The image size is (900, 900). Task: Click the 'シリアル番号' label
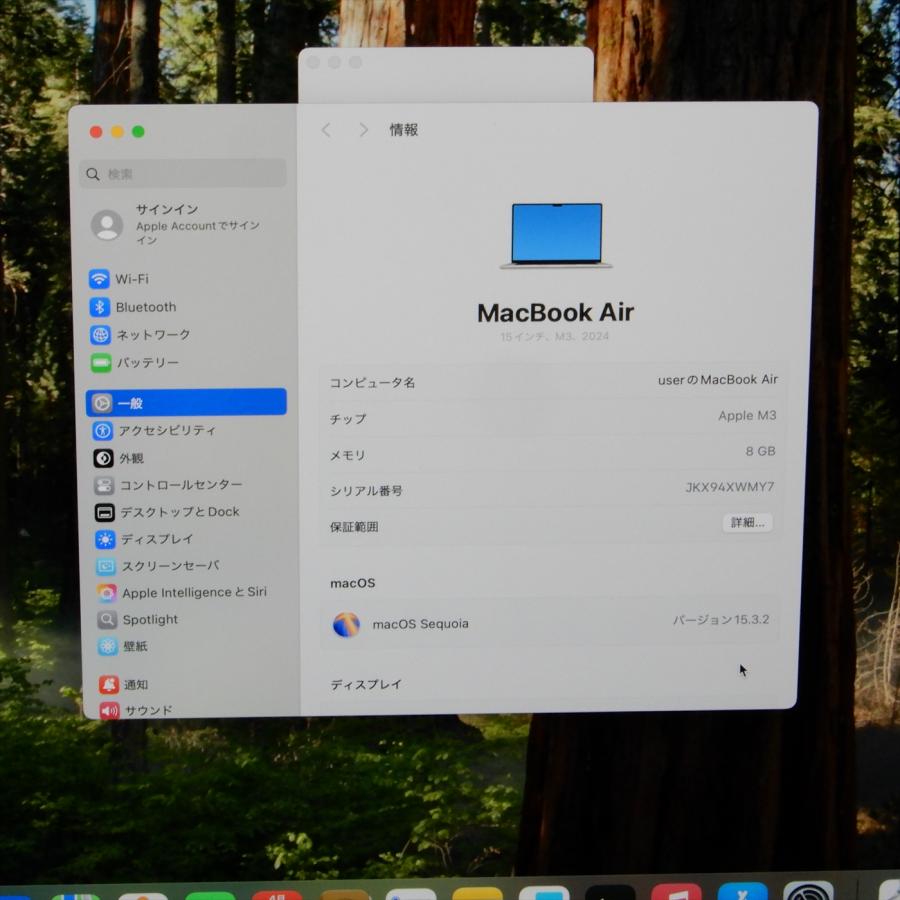point(366,491)
